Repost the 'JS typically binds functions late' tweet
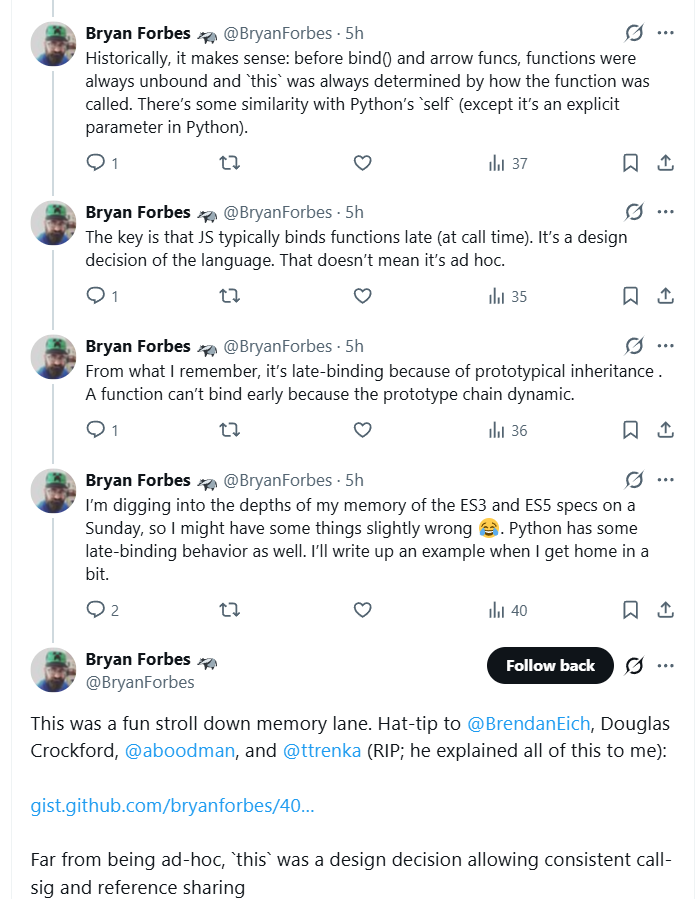The image size is (698, 899). [x=229, y=296]
